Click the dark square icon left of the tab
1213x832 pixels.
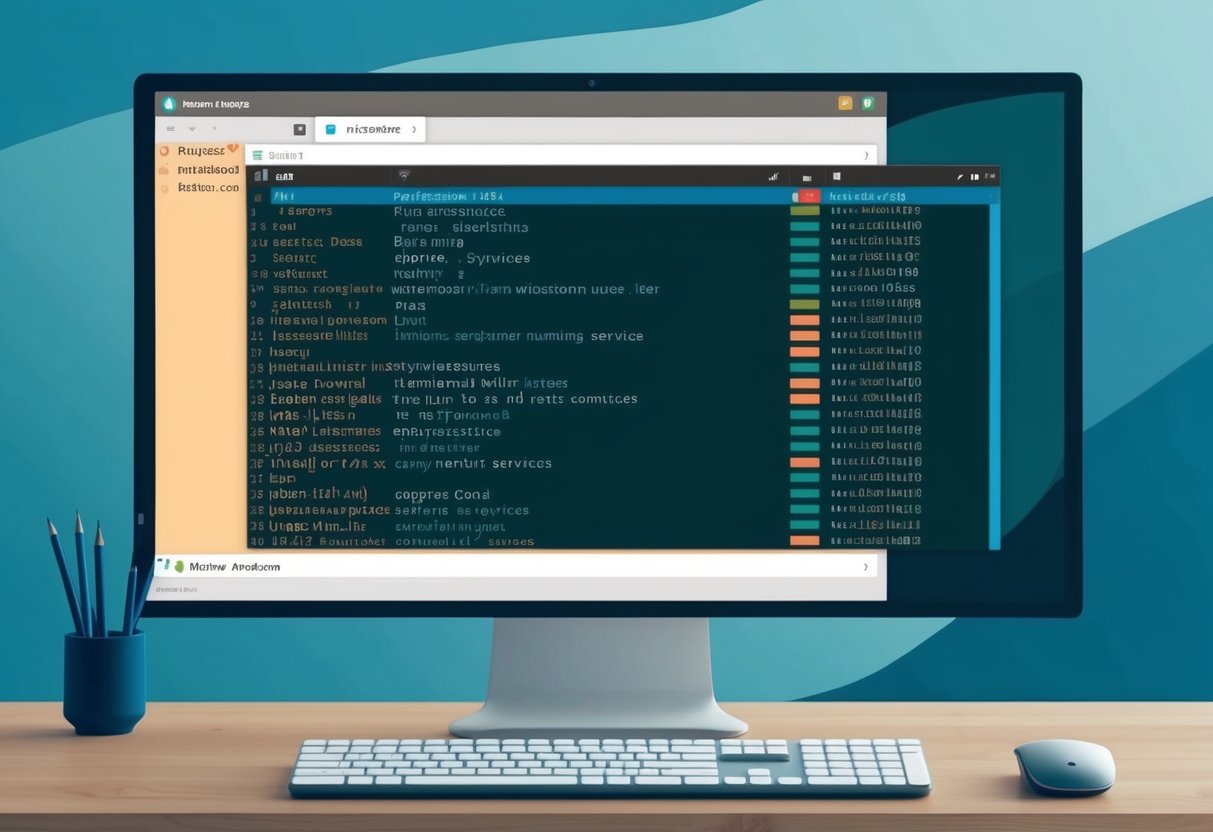tap(299, 128)
